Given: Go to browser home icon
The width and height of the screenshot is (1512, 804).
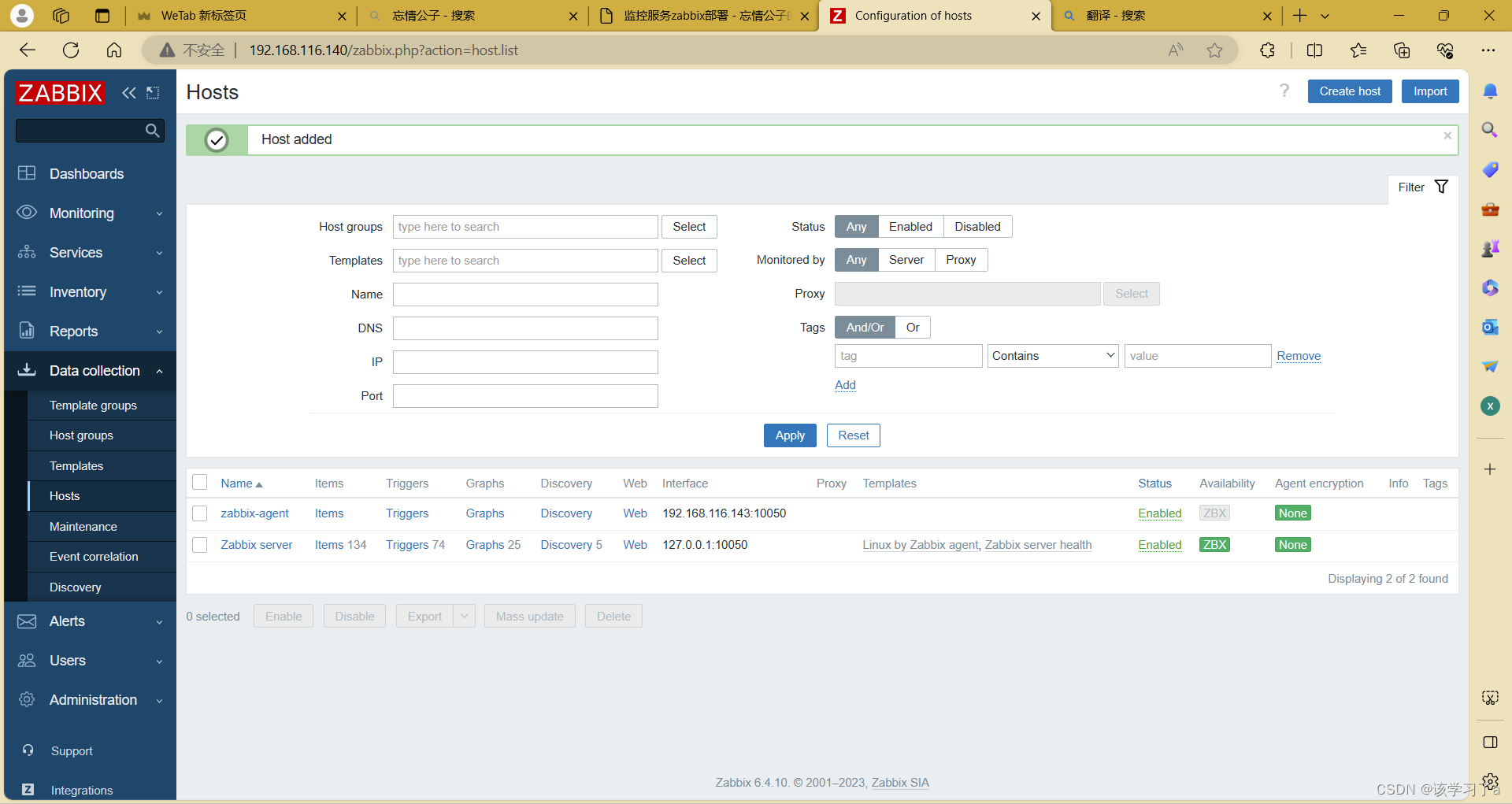Looking at the screenshot, I should (x=114, y=50).
